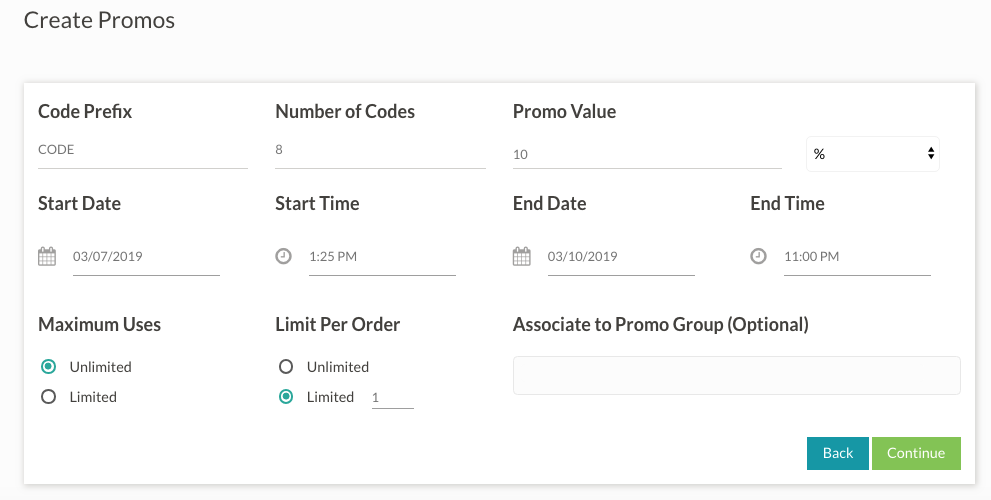Select Unlimited under Maximum Uses

(48, 367)
